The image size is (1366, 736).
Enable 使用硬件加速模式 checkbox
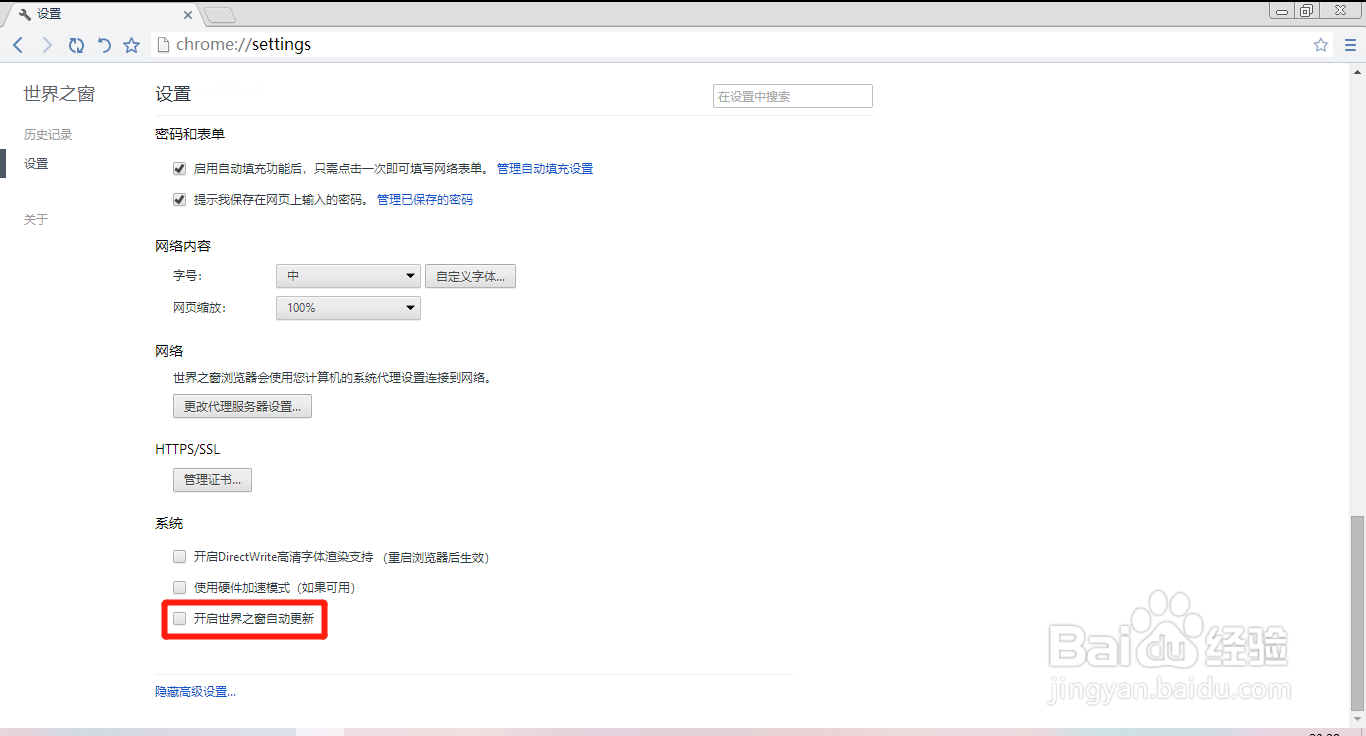point(180,588)
